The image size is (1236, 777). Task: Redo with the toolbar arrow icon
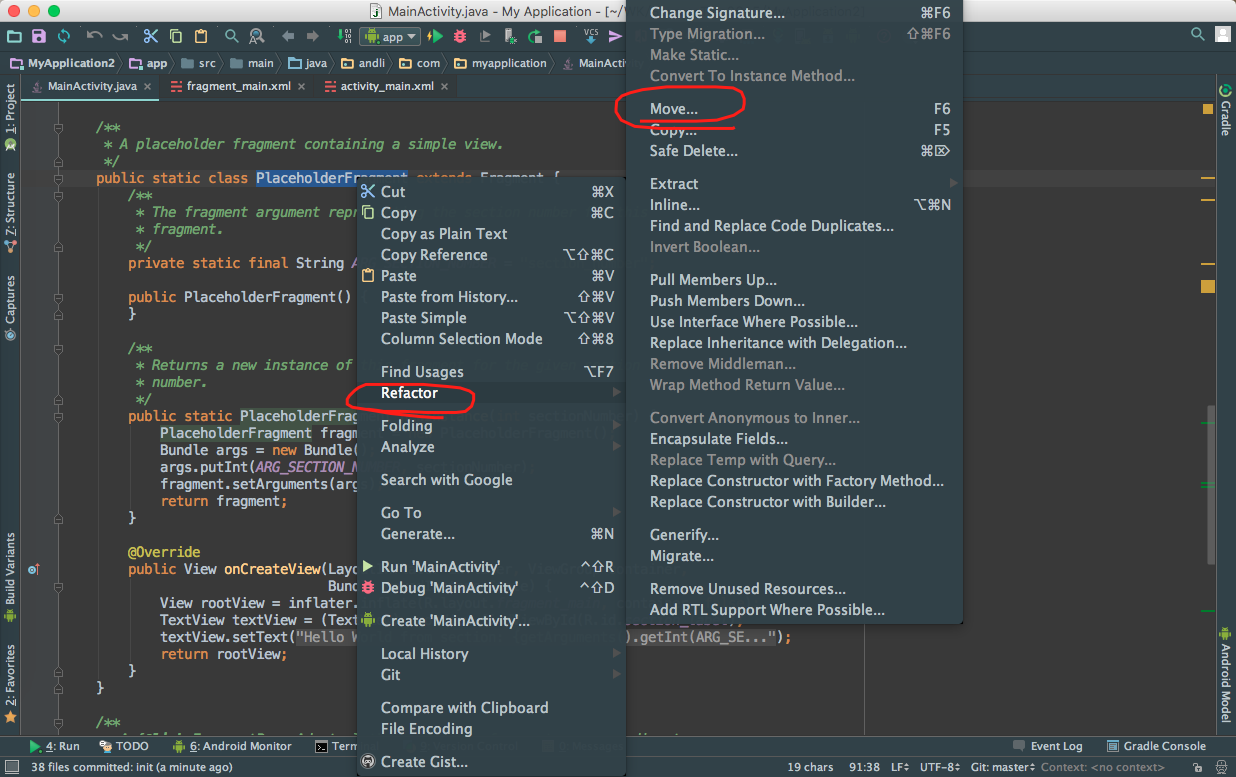click(x=120, y=36)
